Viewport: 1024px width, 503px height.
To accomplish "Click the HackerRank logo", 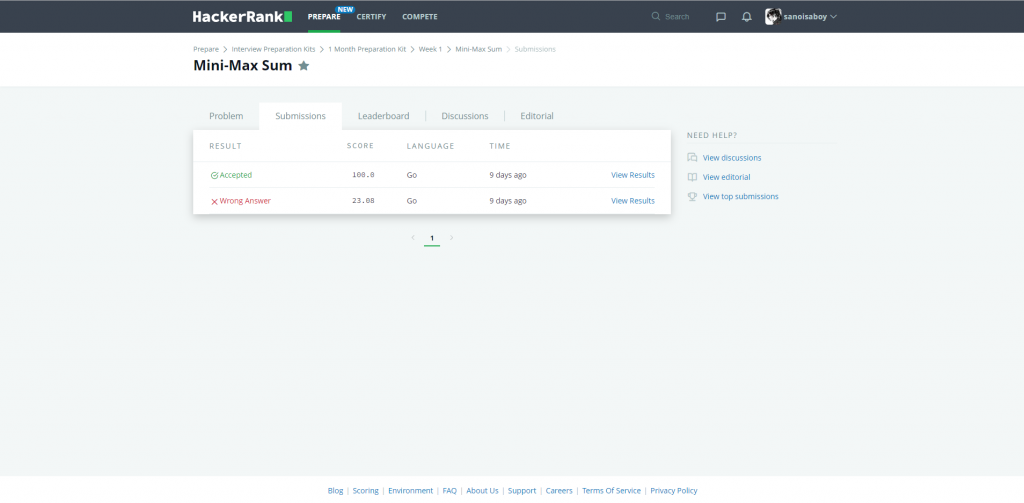I will [242, 16].
